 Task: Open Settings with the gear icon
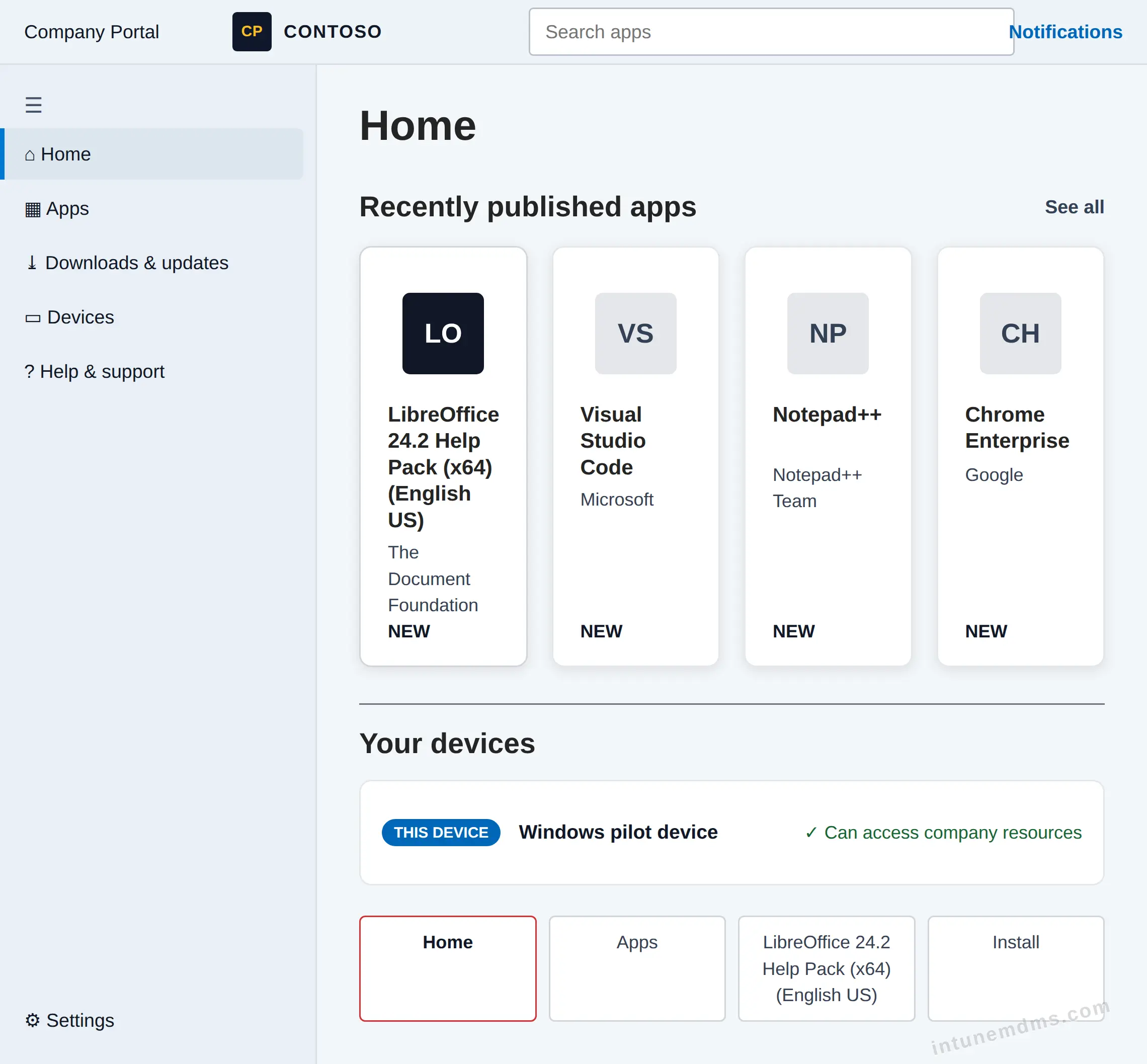tap(69, 1020)
